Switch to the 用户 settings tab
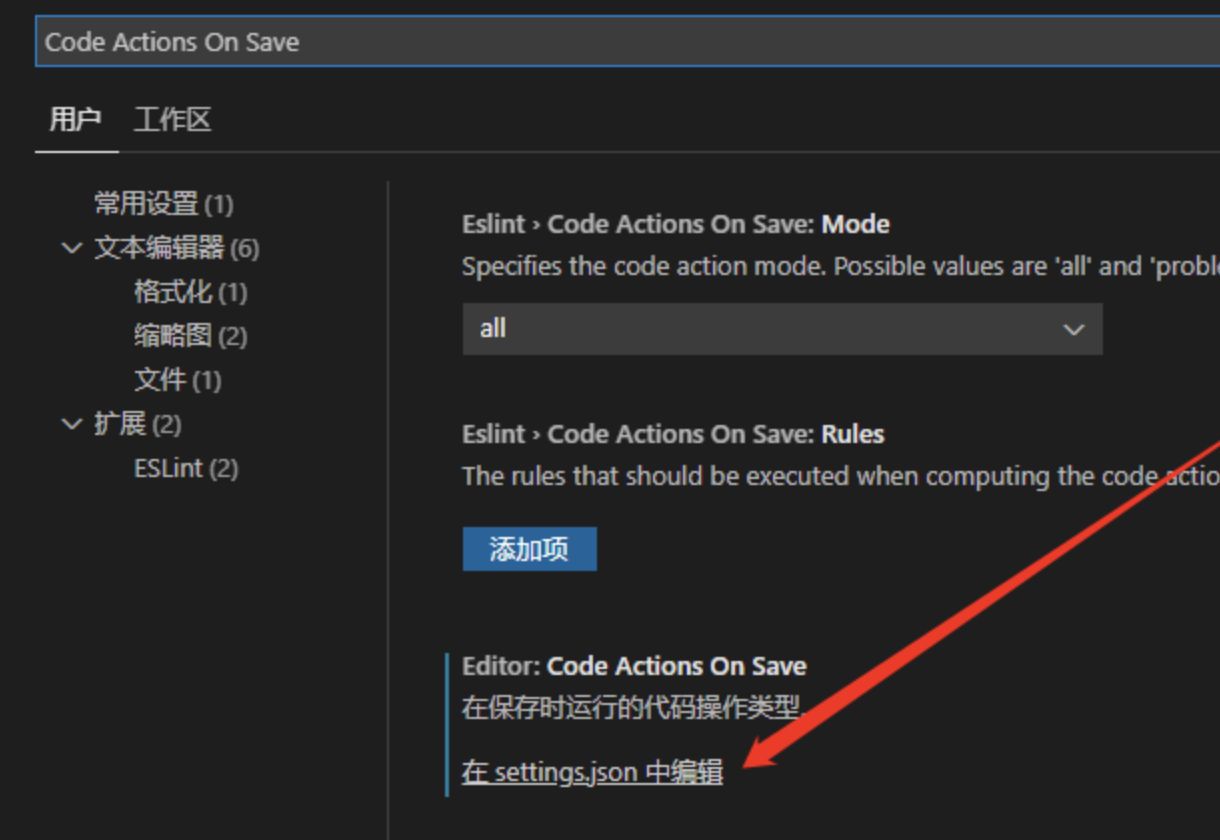 coord(76,121)
